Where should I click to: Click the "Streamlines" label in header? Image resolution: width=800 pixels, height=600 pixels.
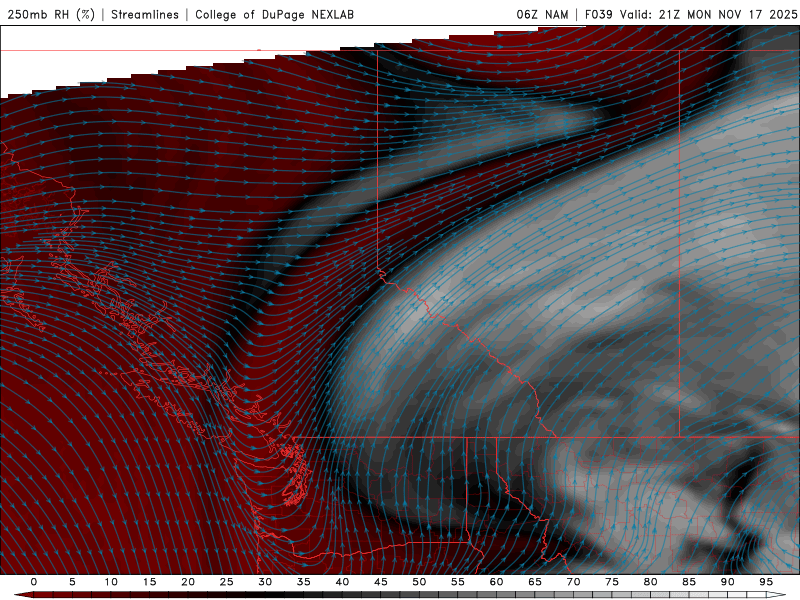pyautogui.click(x=145, y=14)
